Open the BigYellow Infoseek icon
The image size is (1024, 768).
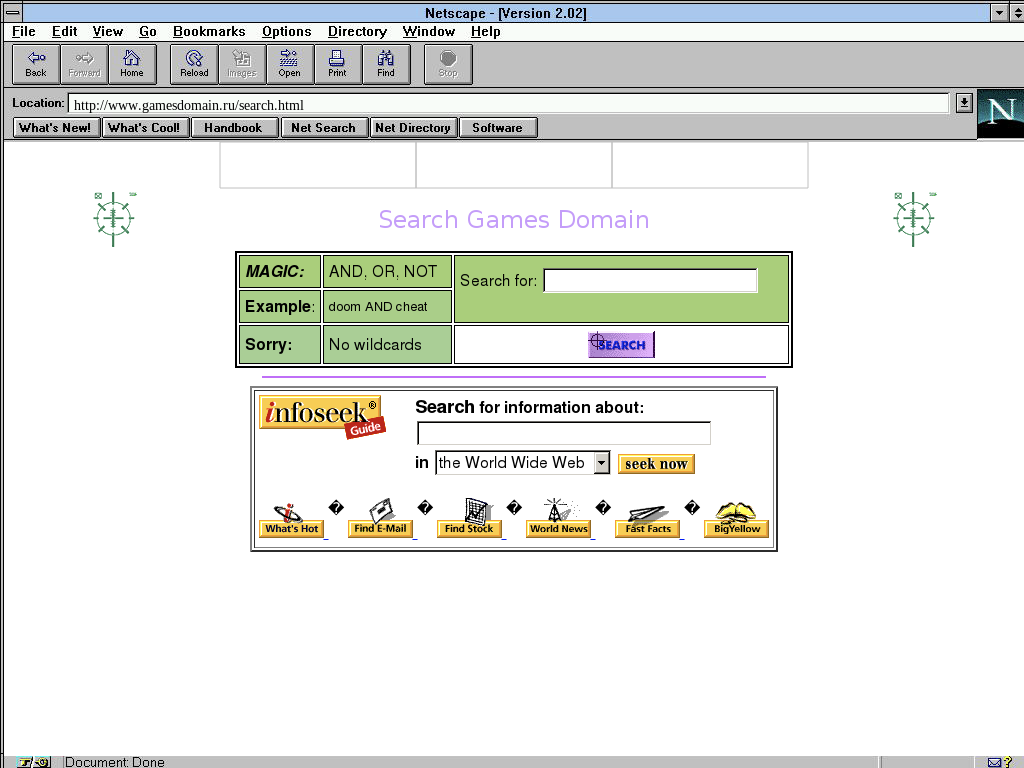coord(737,520)
